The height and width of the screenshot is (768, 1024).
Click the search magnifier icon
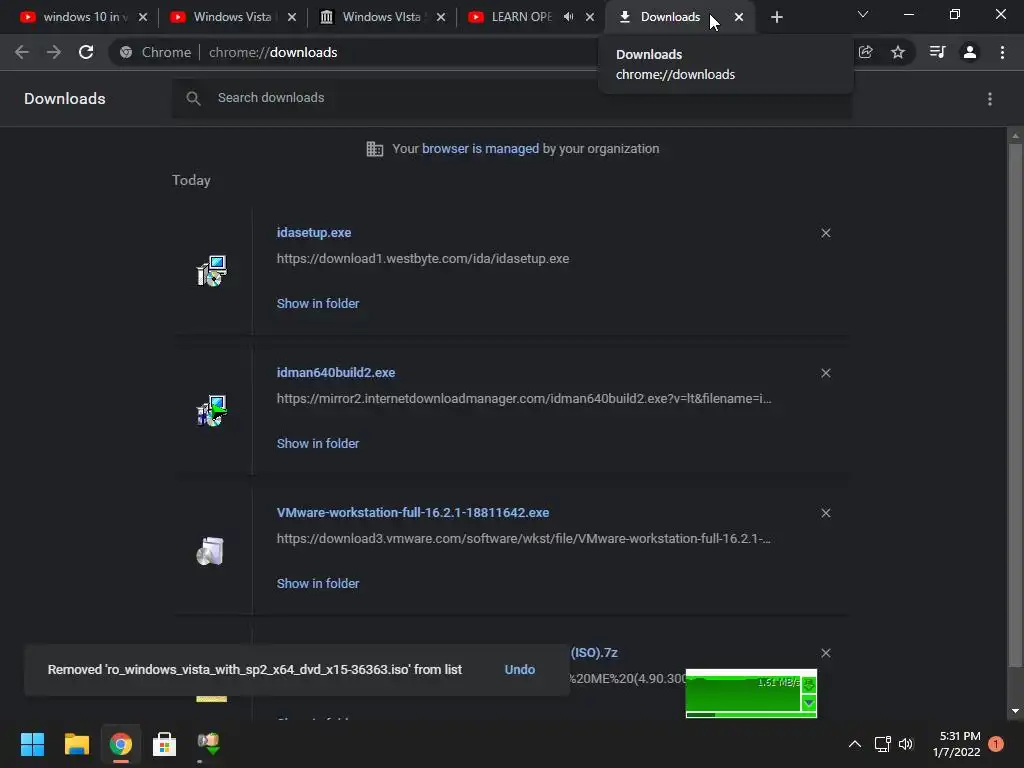[193, 98]
